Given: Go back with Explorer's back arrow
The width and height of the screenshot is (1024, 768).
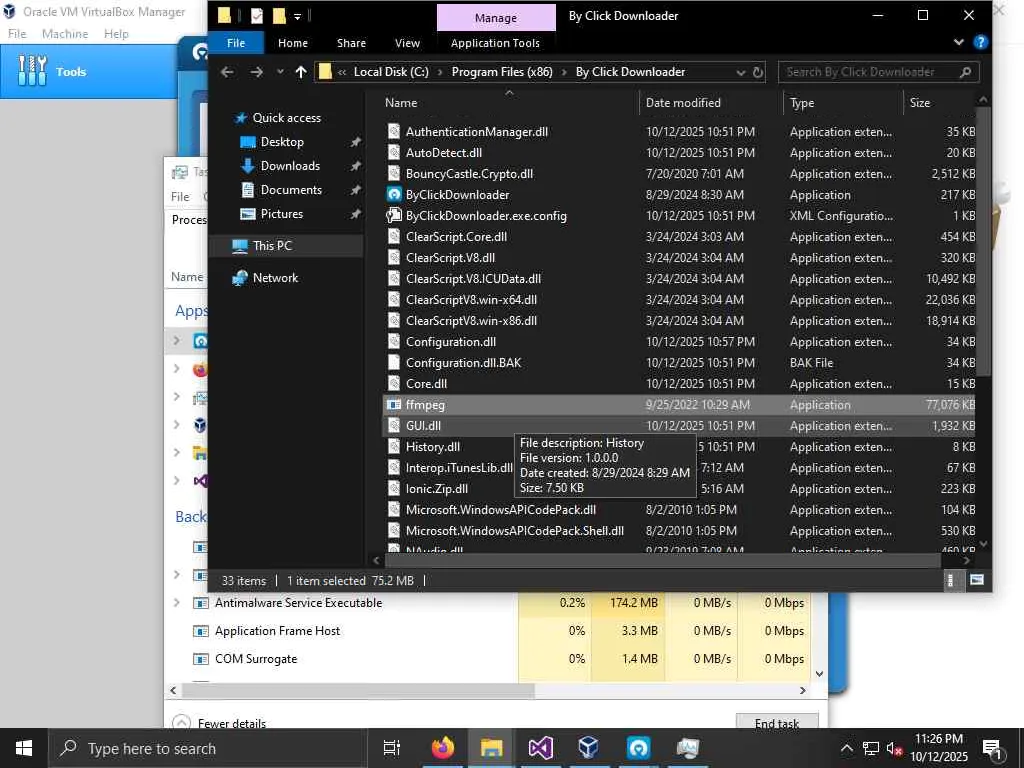Looking at the screenshot, I should point(227,72).
